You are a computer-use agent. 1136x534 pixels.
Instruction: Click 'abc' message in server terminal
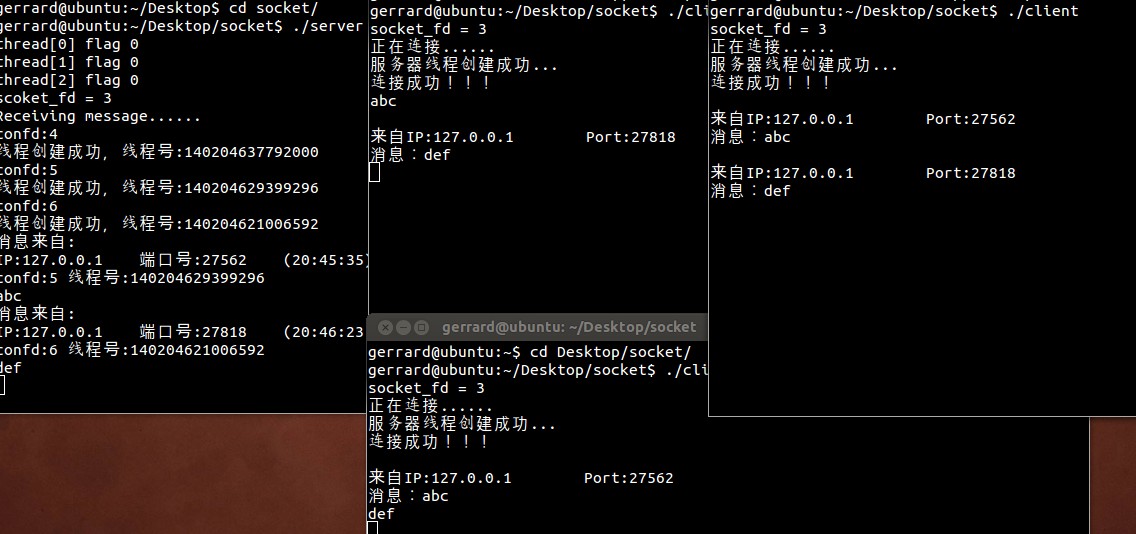11,296
